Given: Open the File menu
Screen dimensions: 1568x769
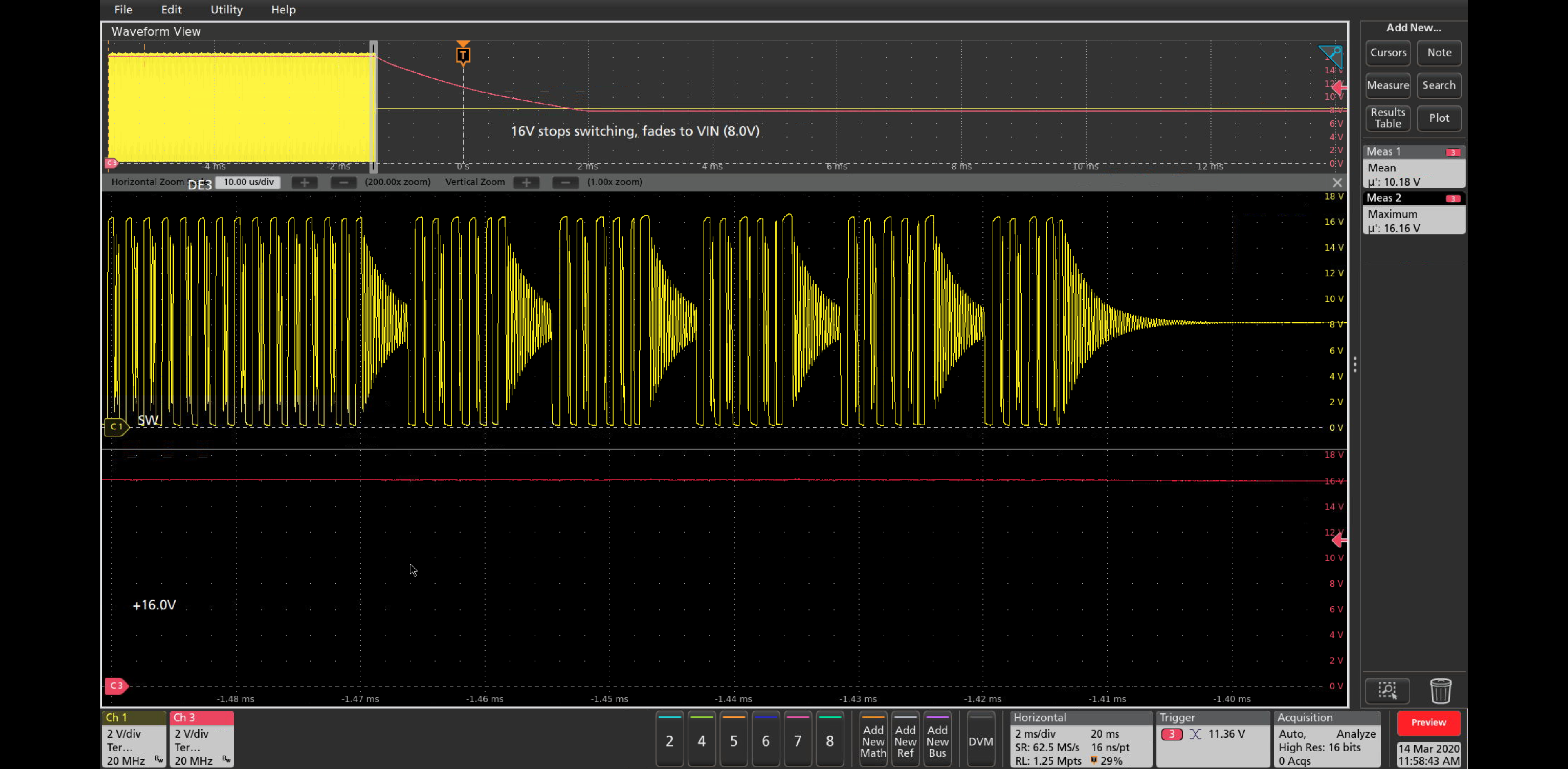Looking at the screenshot, I should click(x=123, y=10).
